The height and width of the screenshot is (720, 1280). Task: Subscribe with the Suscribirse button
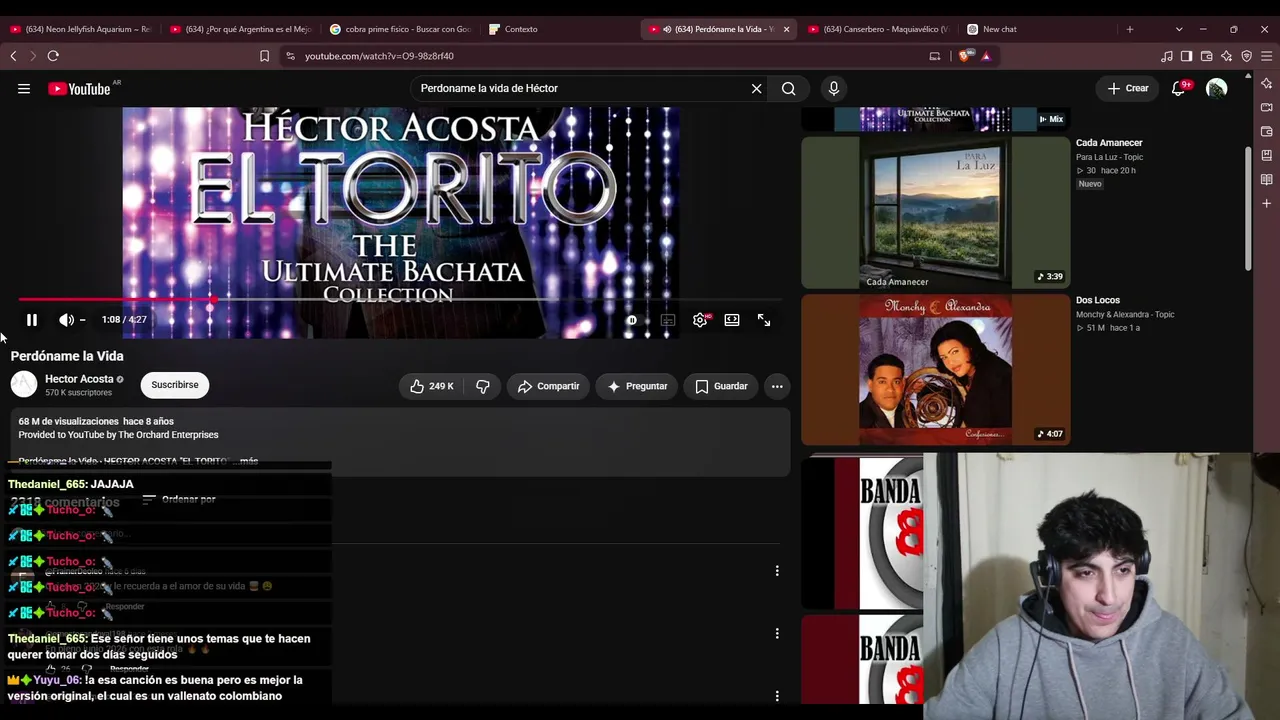(175, 385)
